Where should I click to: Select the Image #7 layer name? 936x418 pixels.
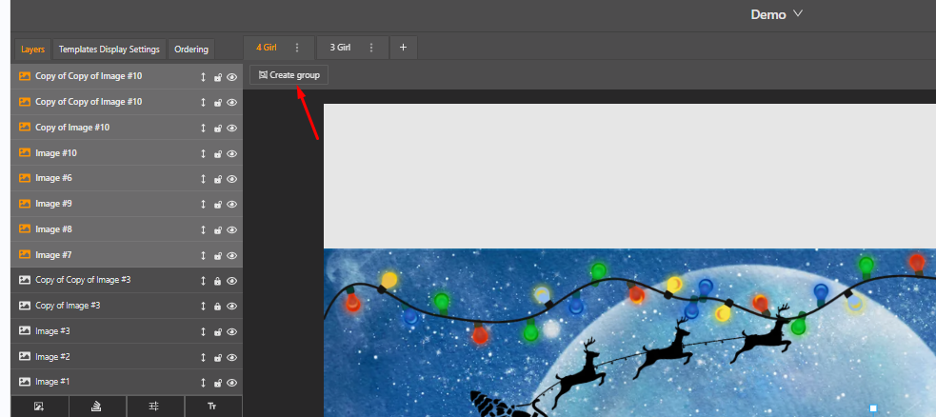(x=54, y=255)
